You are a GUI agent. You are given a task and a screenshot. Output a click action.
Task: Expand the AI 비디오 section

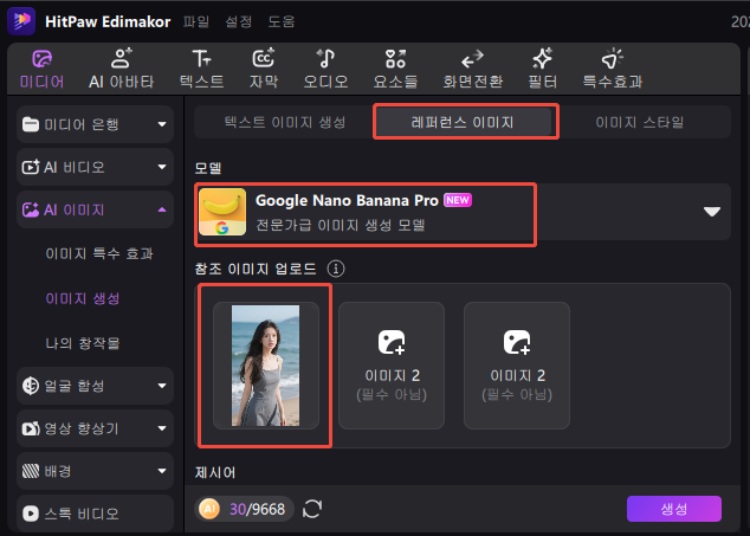95,167
